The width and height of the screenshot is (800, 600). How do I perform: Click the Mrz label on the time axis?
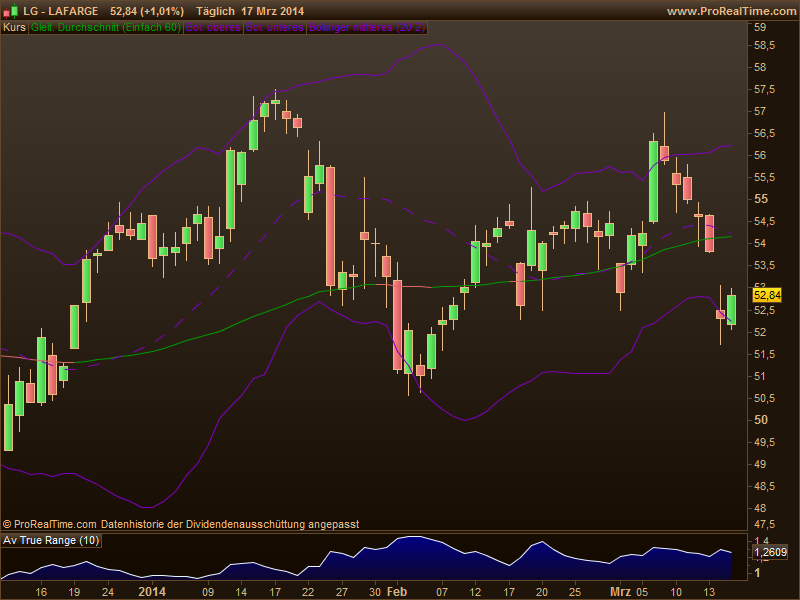[620, 592]
